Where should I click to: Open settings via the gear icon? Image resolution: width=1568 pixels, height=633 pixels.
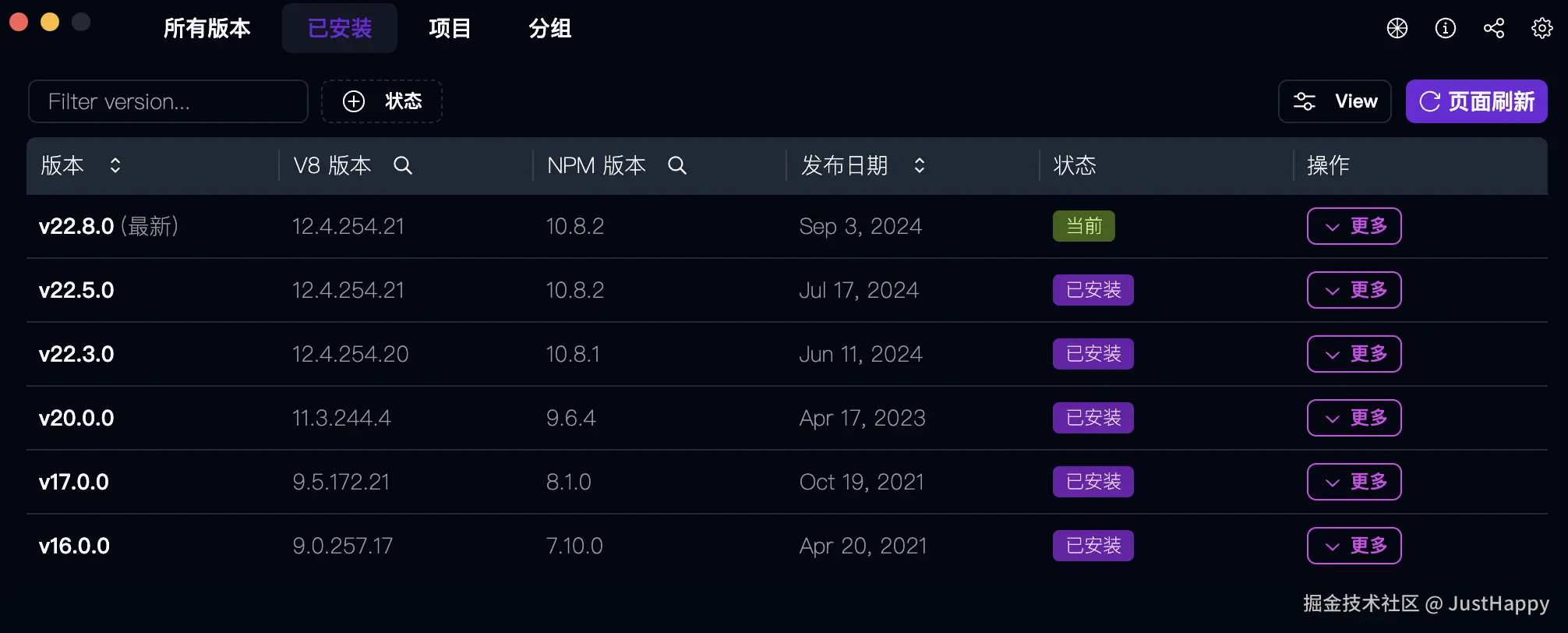[1542, 29]
